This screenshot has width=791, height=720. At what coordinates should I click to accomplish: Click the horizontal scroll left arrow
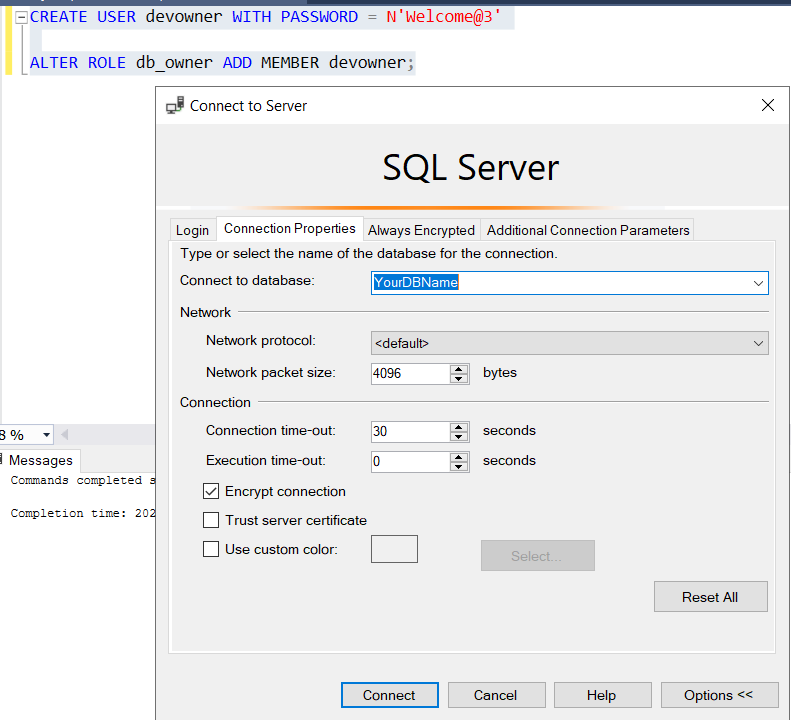(65, 434)
